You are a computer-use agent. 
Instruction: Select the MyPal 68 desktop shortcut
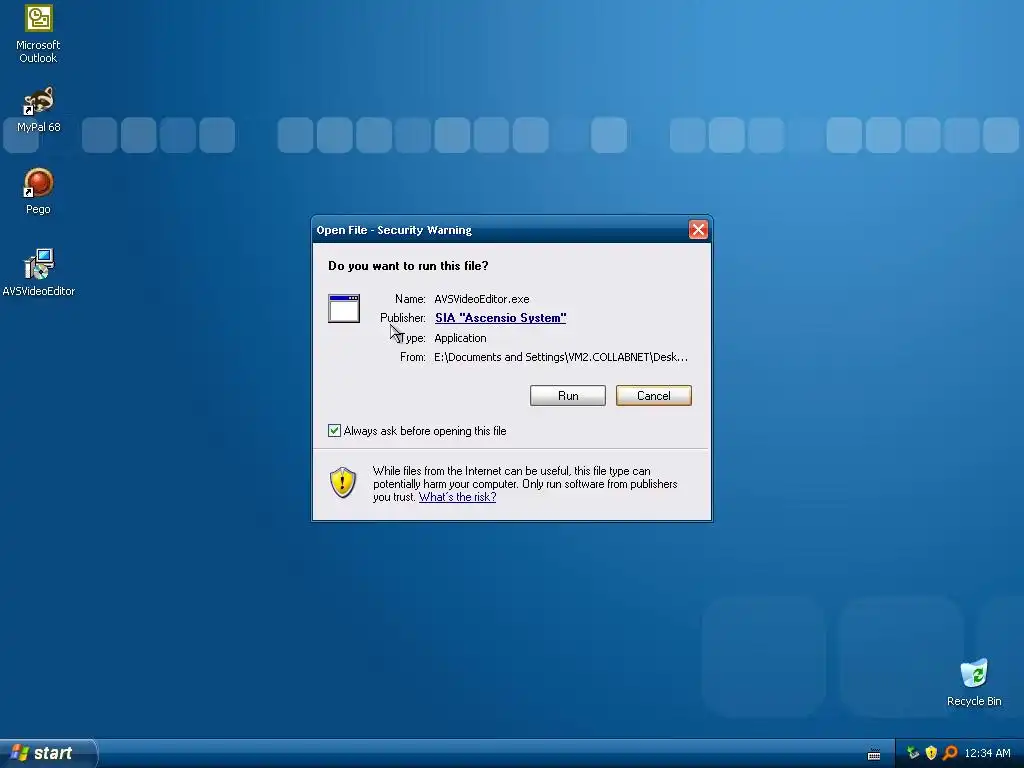click(x=38, y=110)
